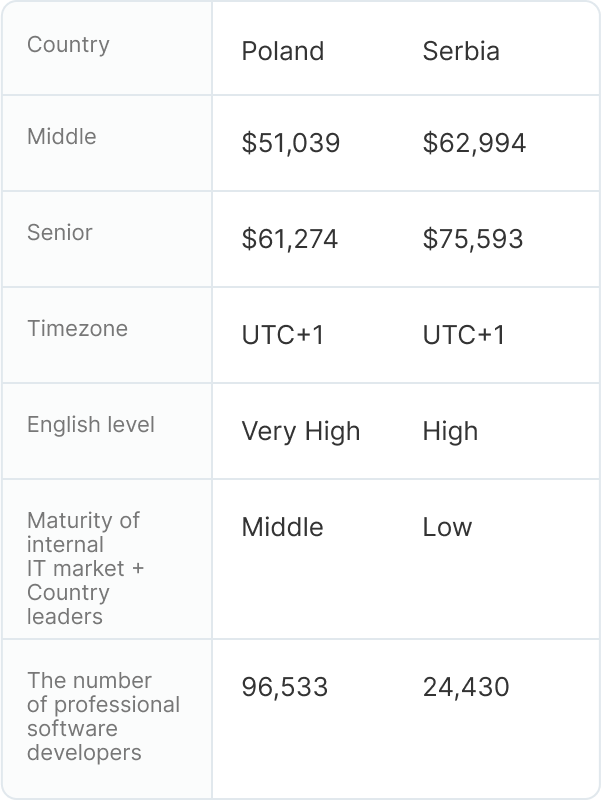This screenshot has height=800, width=601.
Task: Click Serbia's senior salary $75,593
Action: coord(473,239)
